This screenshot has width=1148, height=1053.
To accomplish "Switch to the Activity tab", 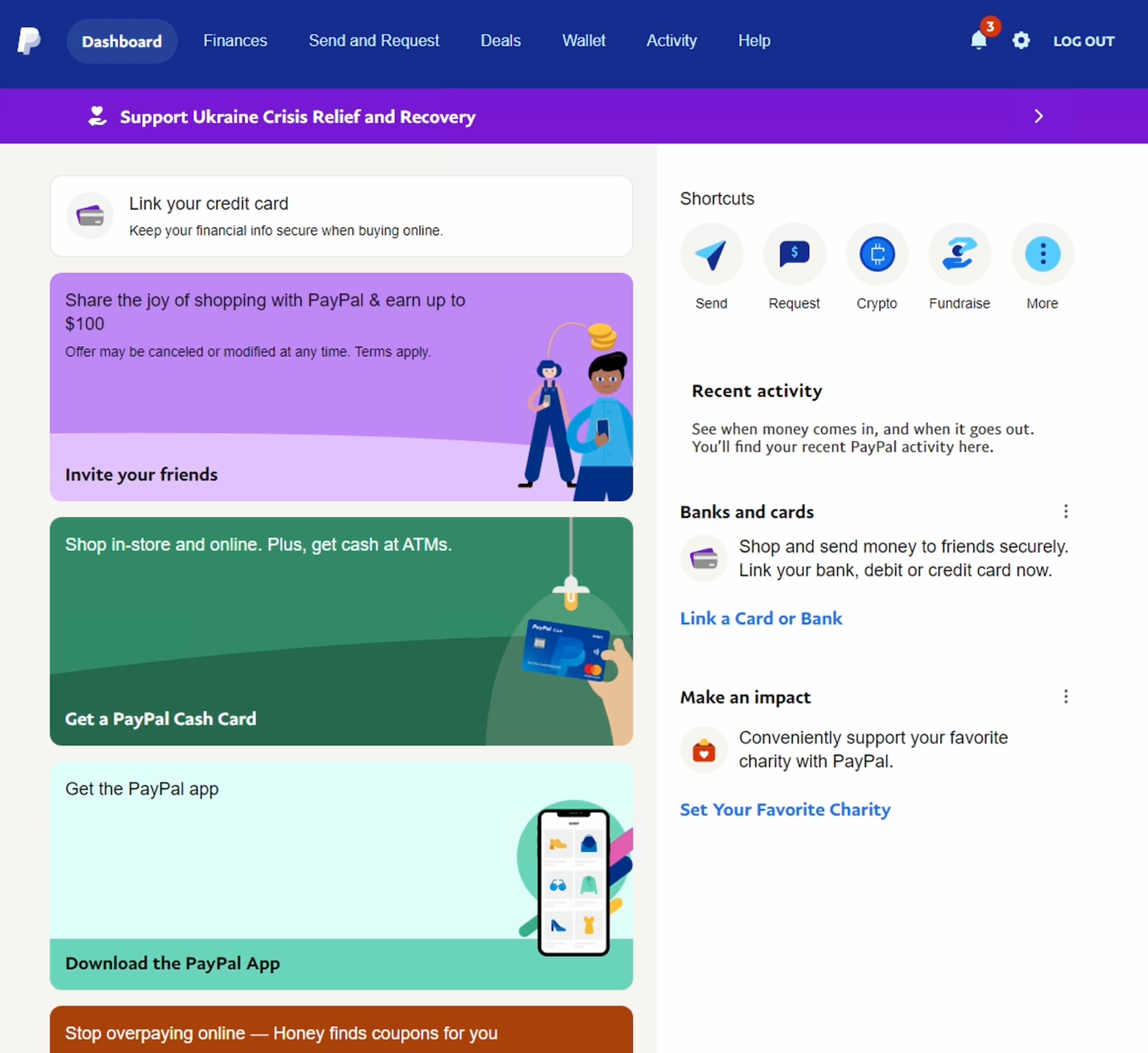I will click(671, 41).
